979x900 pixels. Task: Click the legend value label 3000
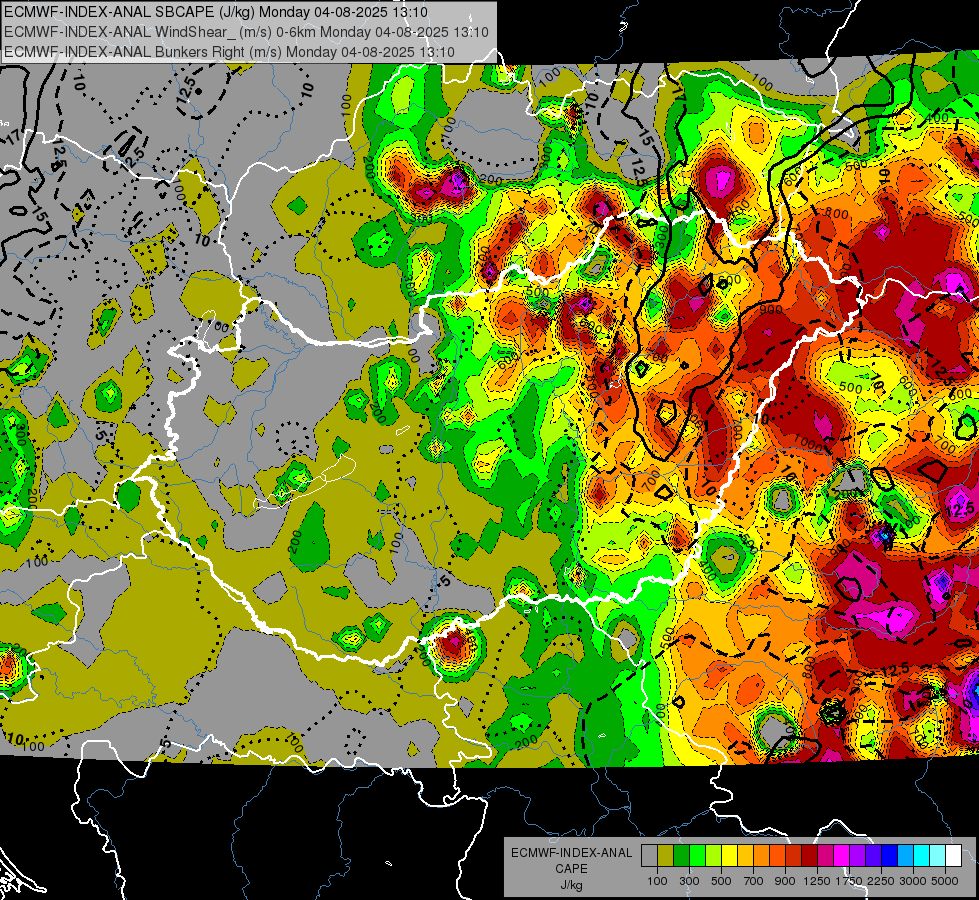(x=913, y=881)
